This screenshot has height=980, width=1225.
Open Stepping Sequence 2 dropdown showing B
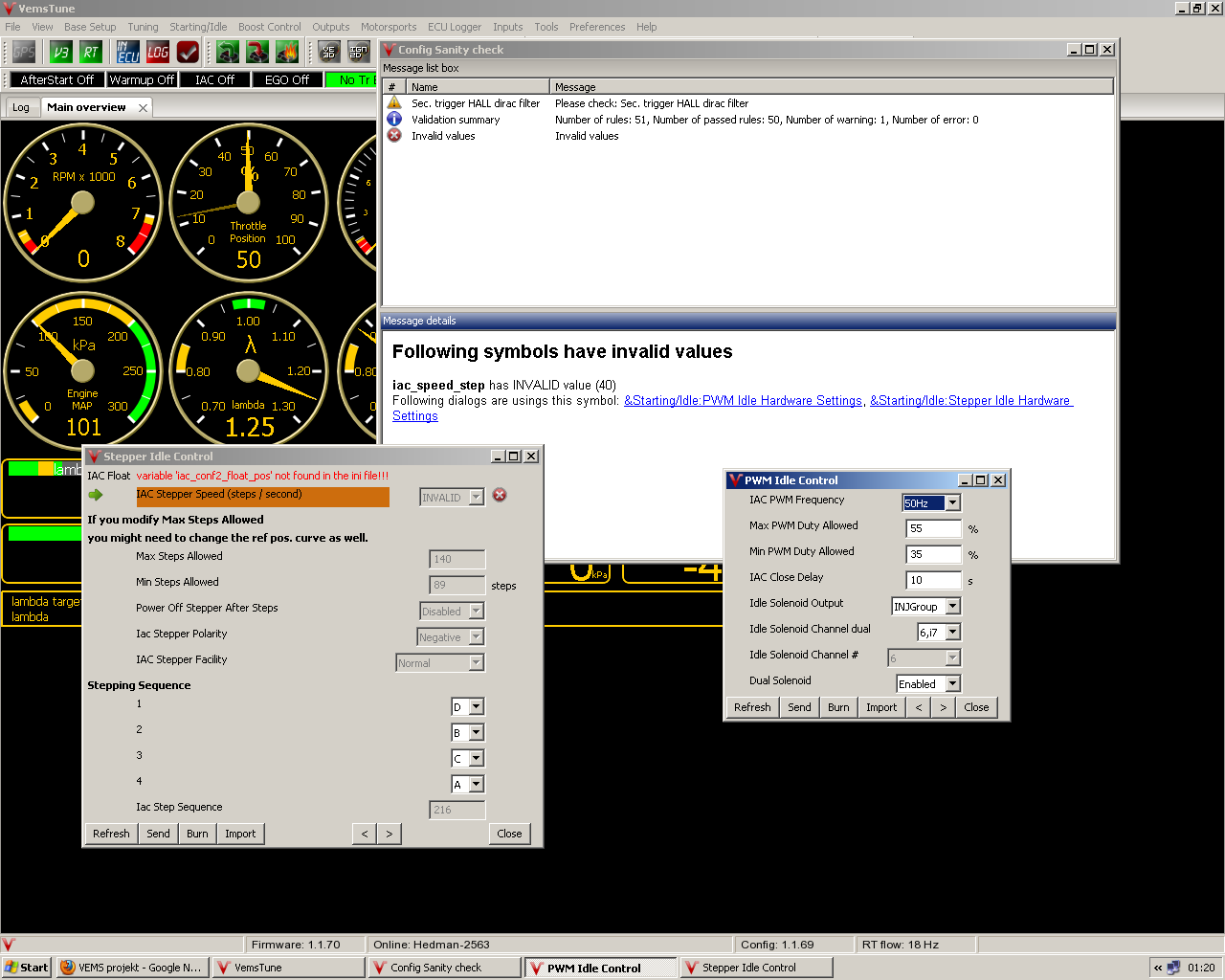point(477,732)
